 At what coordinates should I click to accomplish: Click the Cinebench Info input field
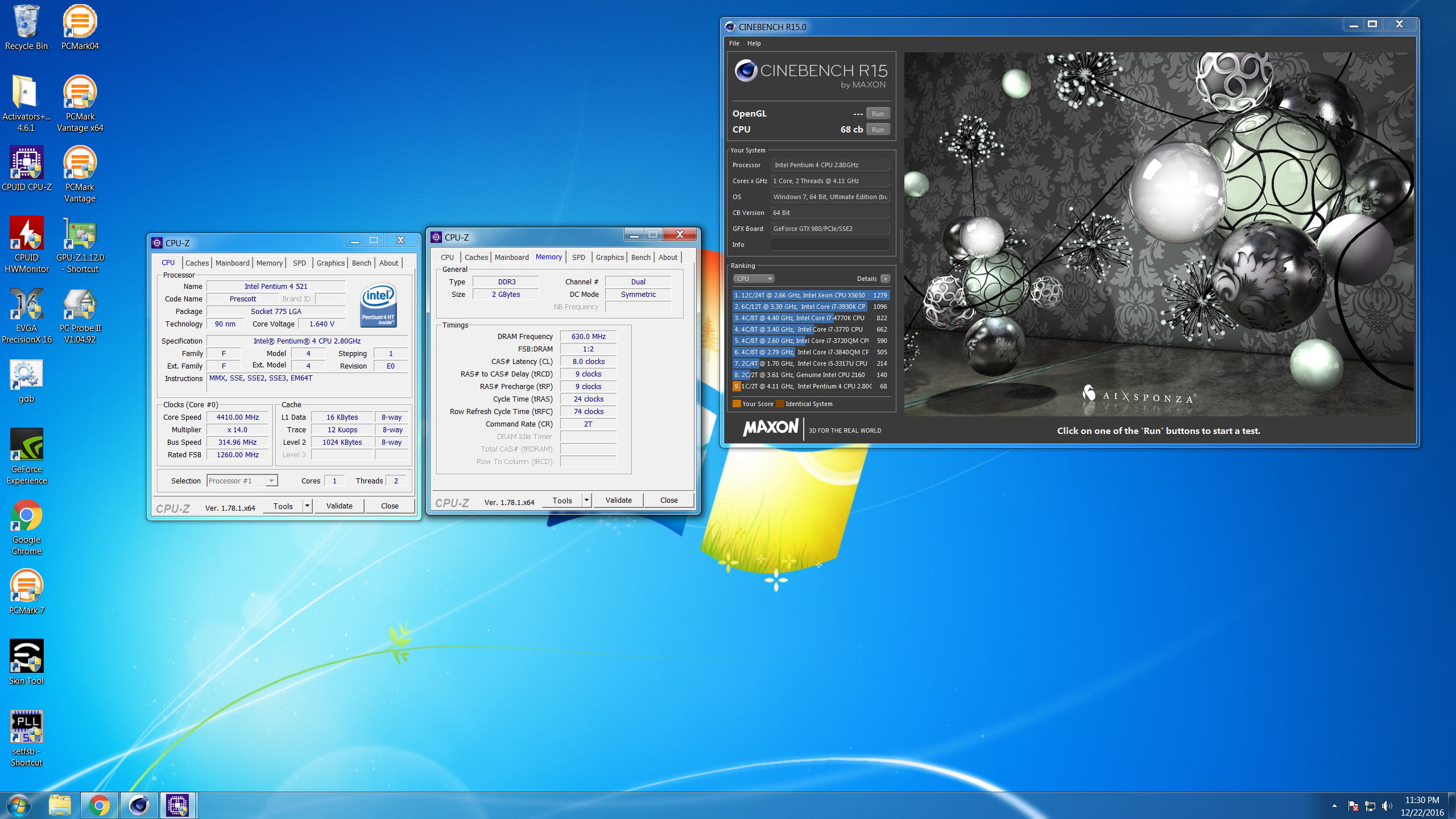click(830, 245)
